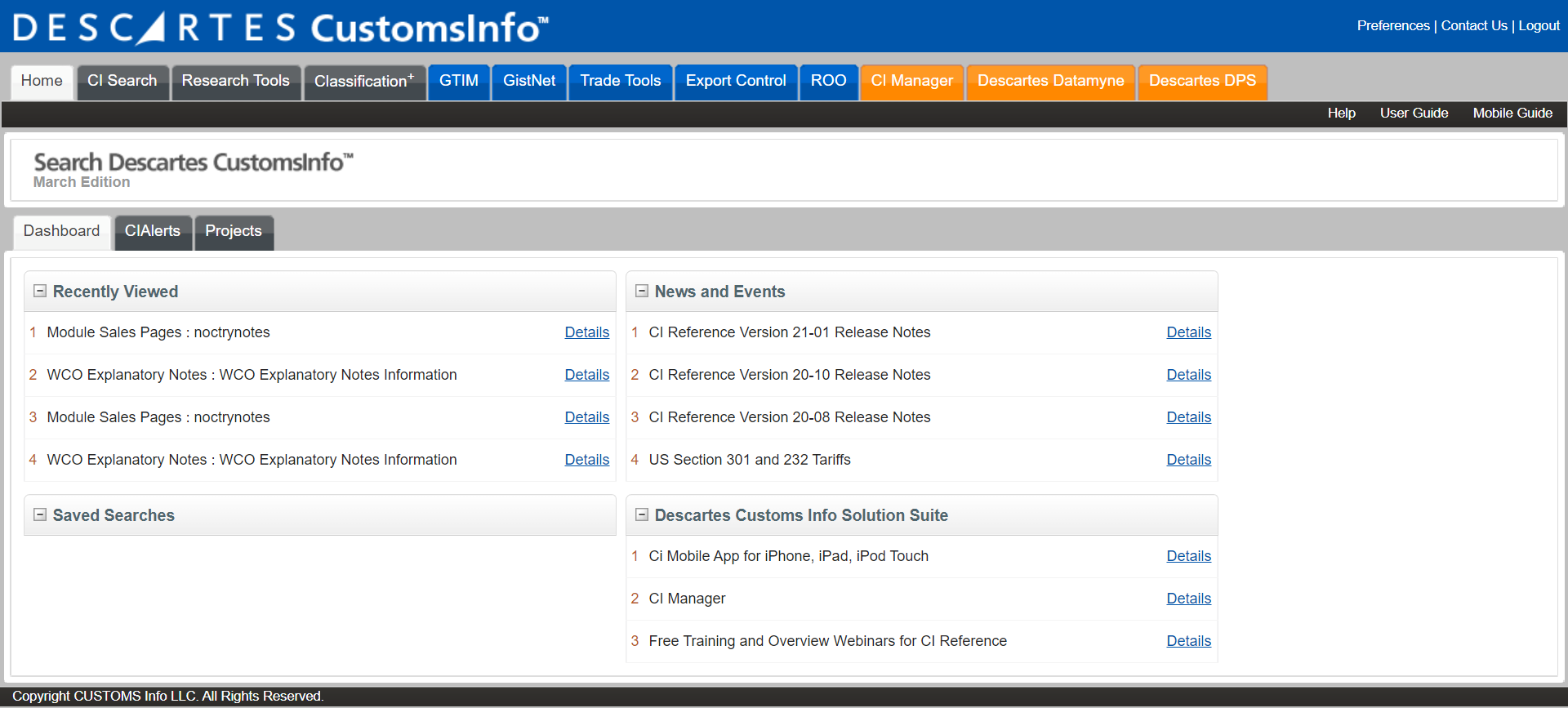Collapse Descartes Customs Info Solution Suite panel
1568x708 pixels.
tap(641, 514)
